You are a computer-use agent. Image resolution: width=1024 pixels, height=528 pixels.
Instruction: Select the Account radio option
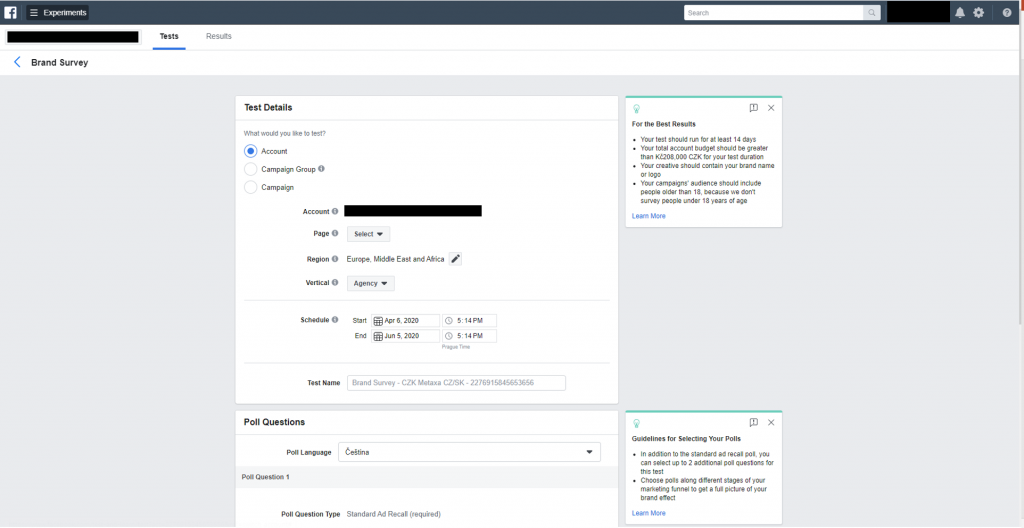(251, 151)
